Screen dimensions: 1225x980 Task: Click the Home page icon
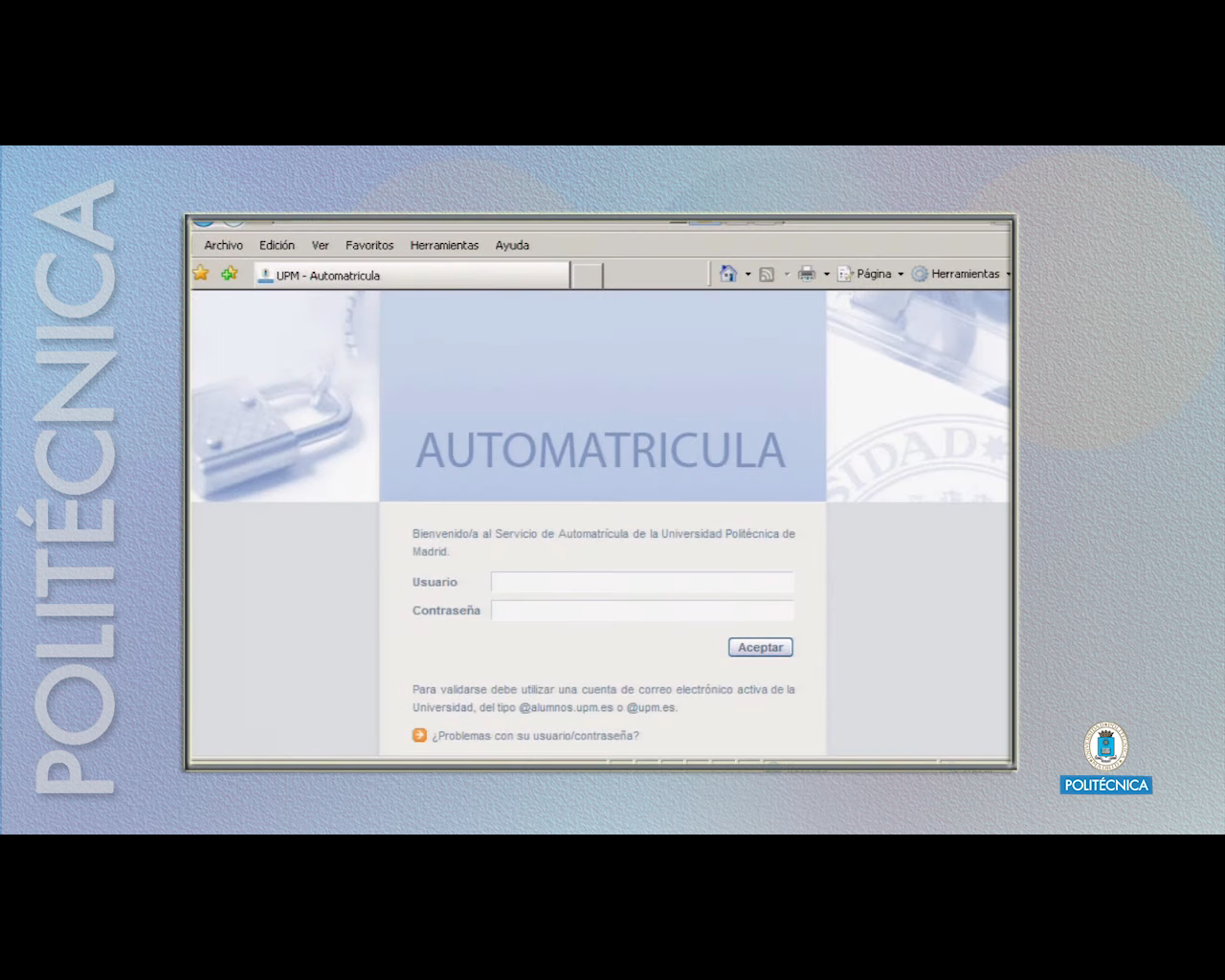[728, 274]
